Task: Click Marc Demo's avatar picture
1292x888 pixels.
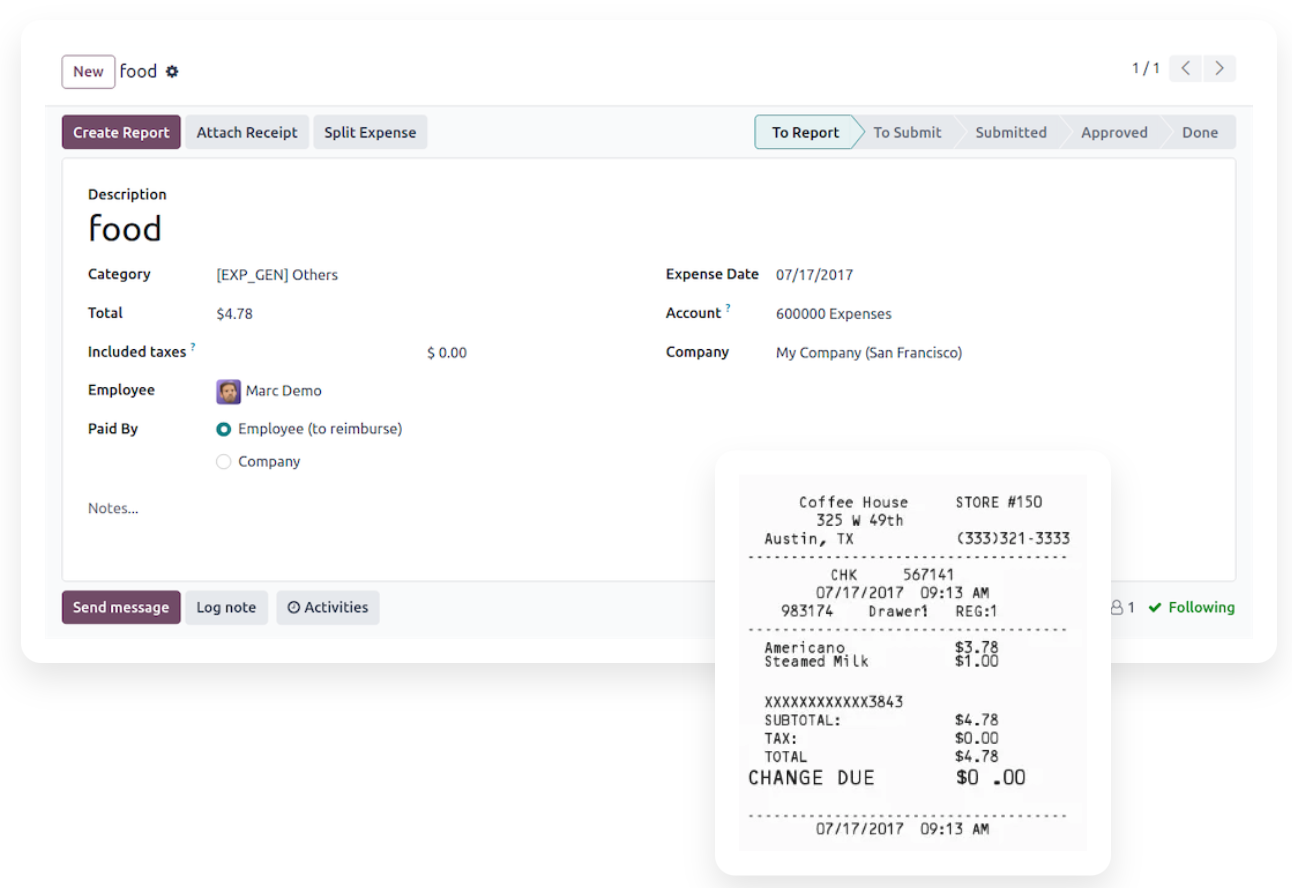Action: [x=228, y=391]
